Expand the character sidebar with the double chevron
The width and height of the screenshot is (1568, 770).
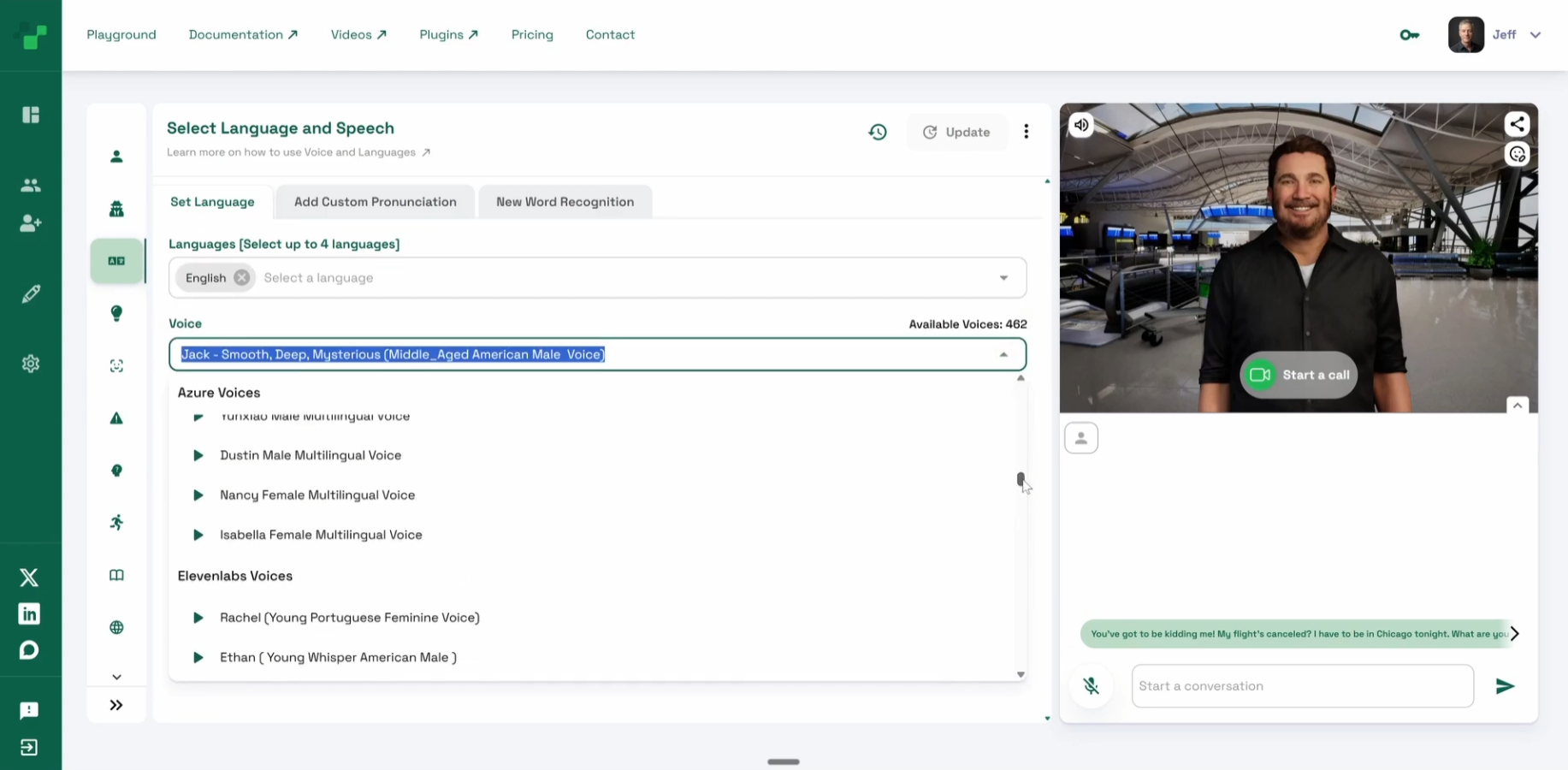coord(116,705)
